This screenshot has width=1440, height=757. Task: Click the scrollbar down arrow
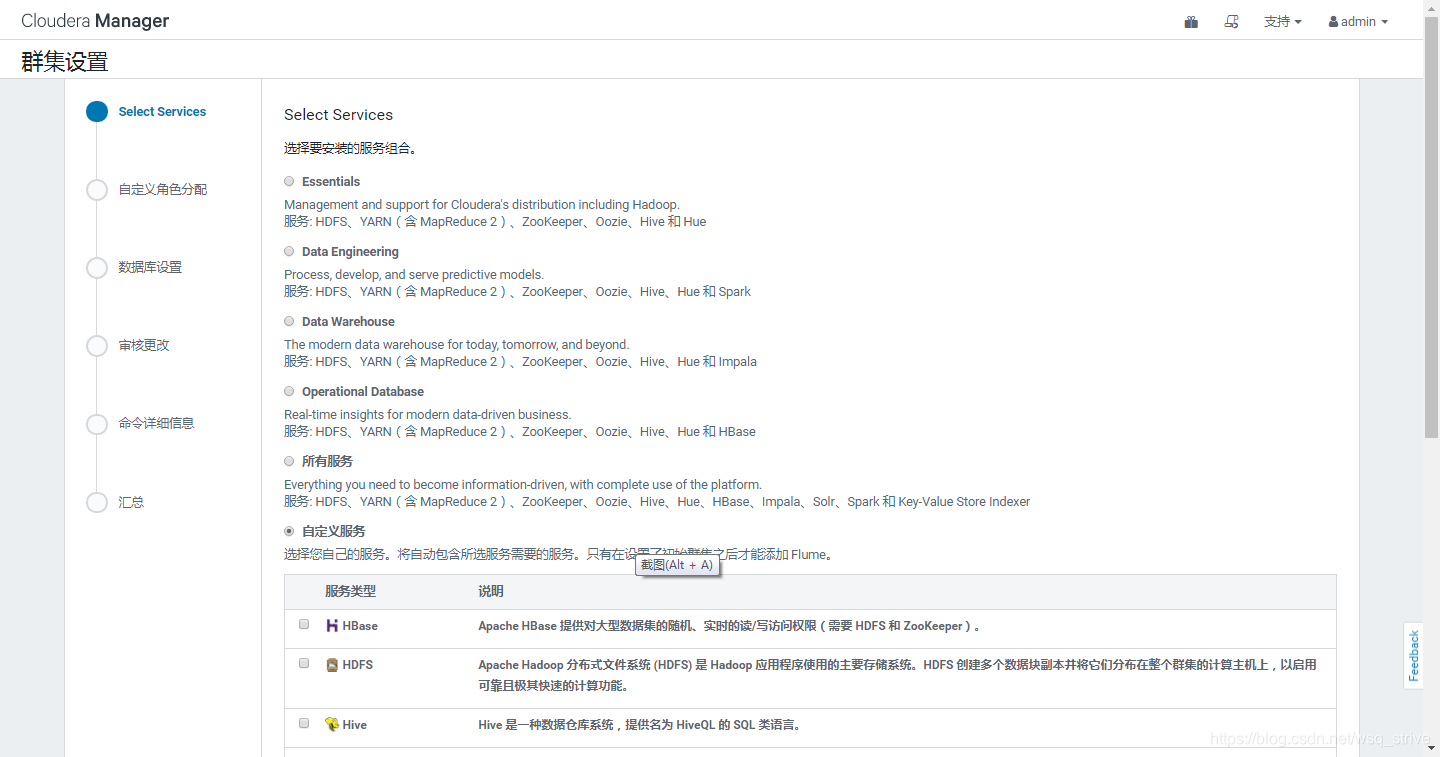1431,748
